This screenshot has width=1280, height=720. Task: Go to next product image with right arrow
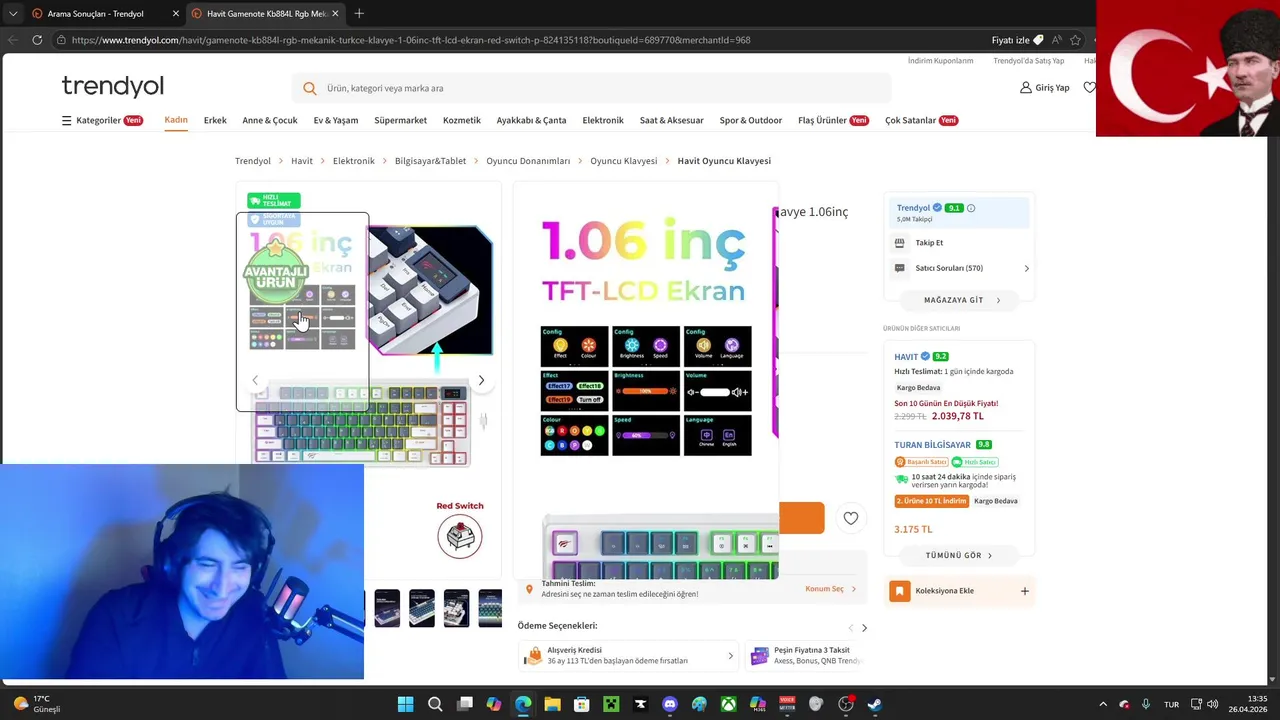[481, 380]
